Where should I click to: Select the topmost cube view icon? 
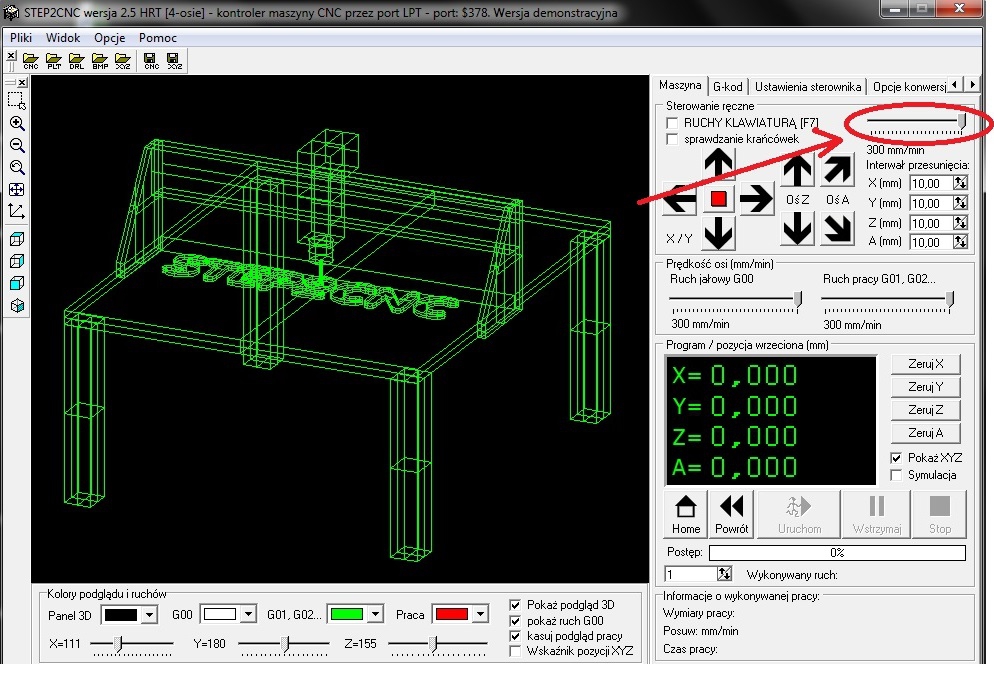17,239
